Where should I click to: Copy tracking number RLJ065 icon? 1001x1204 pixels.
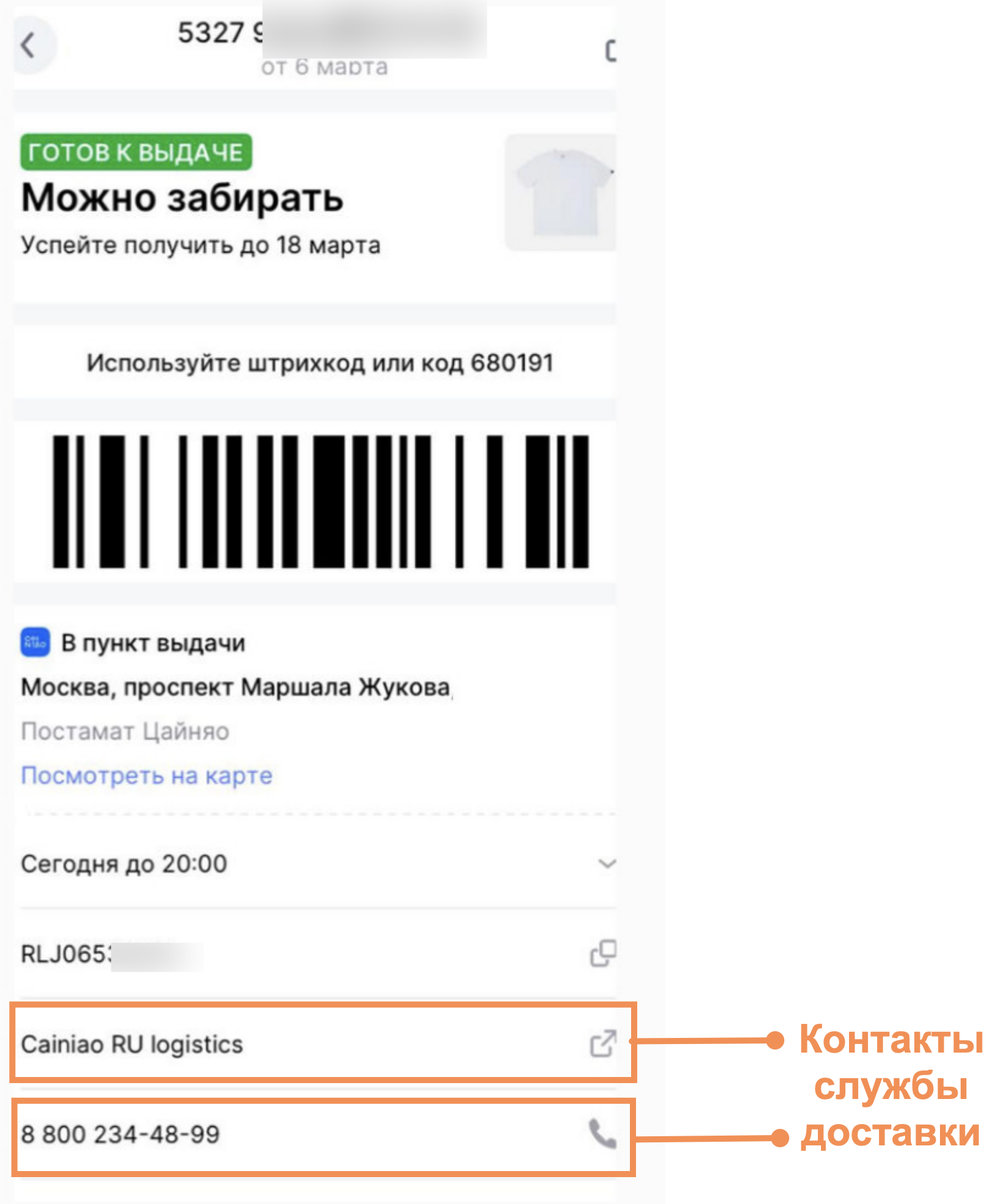603,953
